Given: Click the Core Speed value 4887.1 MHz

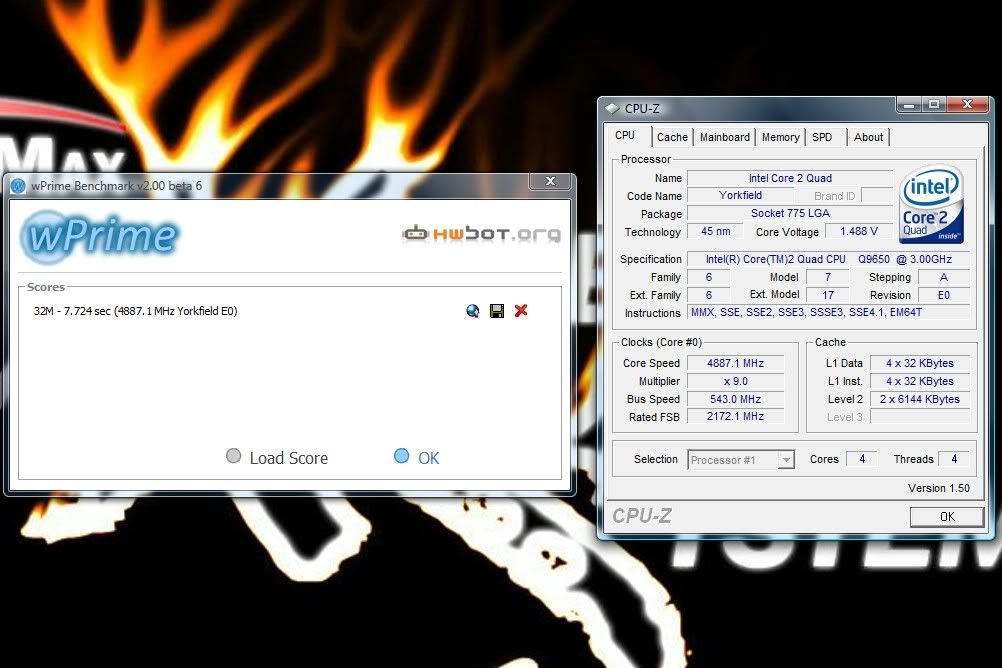Looking at the screenshot, I should [736, 363].
